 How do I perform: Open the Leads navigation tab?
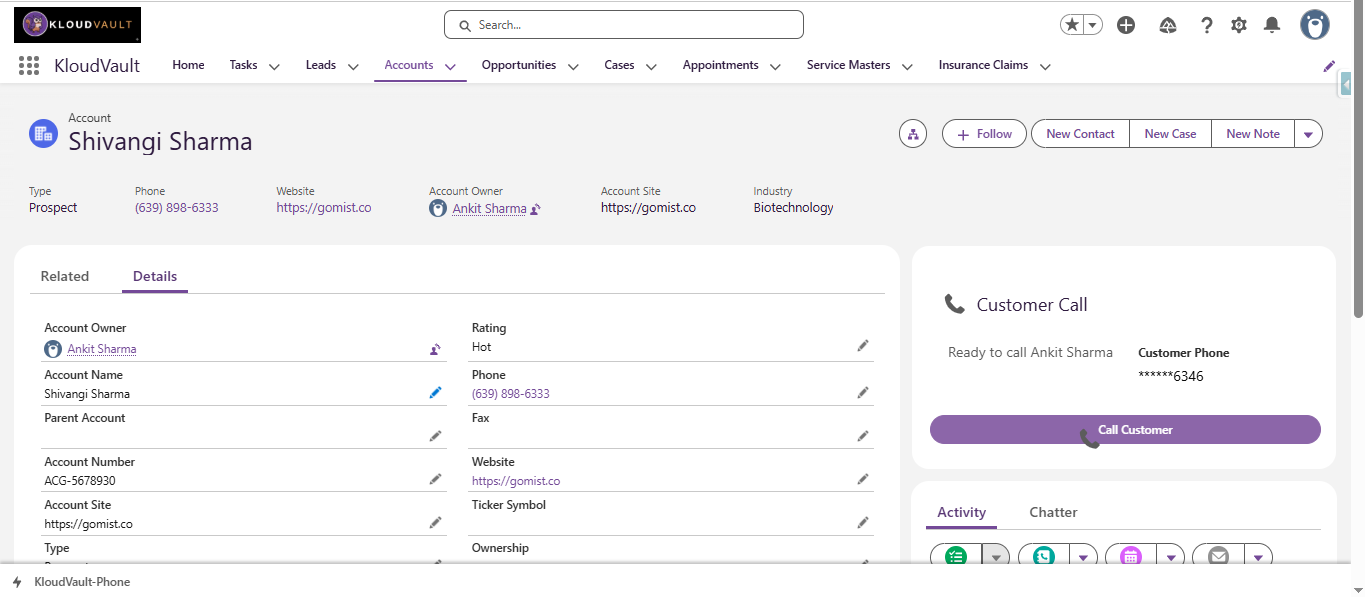(x=321, y=65)
